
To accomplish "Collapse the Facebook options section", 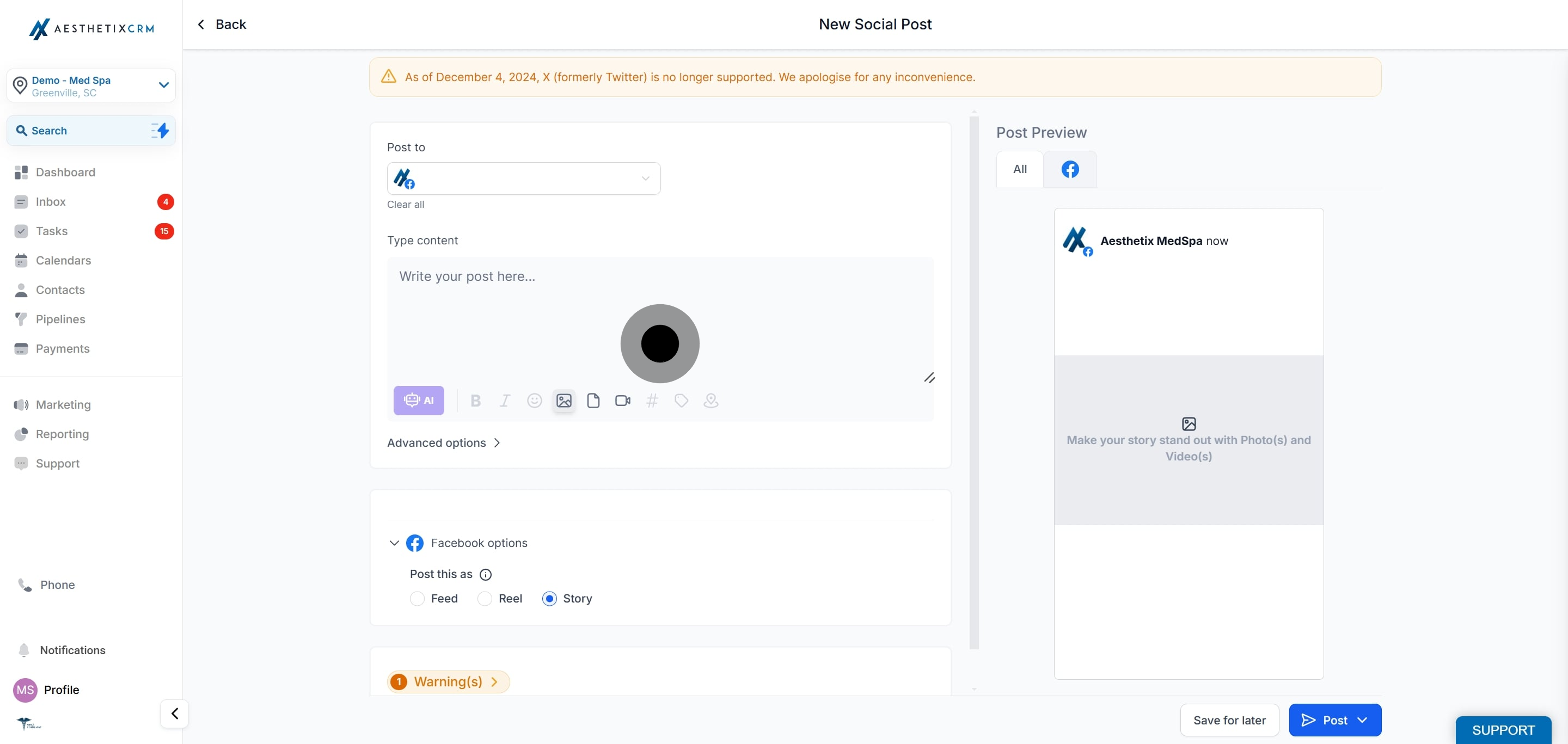I will pyautogui.click(x=394, y=543).
